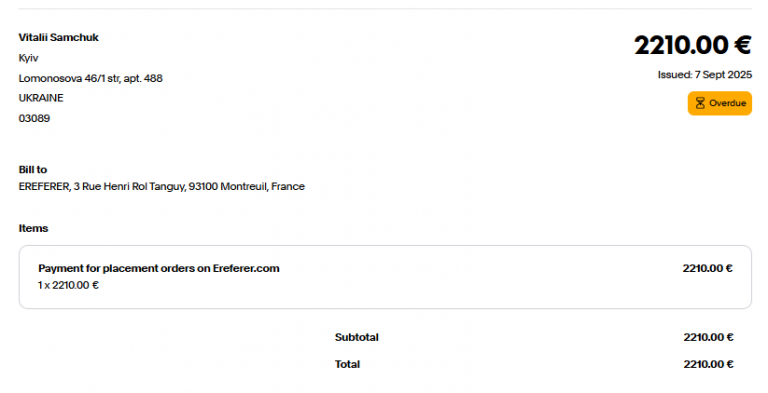Select the Vitalii Samchuk sender name
The height and width of the screenshot is (393, 768).
(x=59, y=37)
